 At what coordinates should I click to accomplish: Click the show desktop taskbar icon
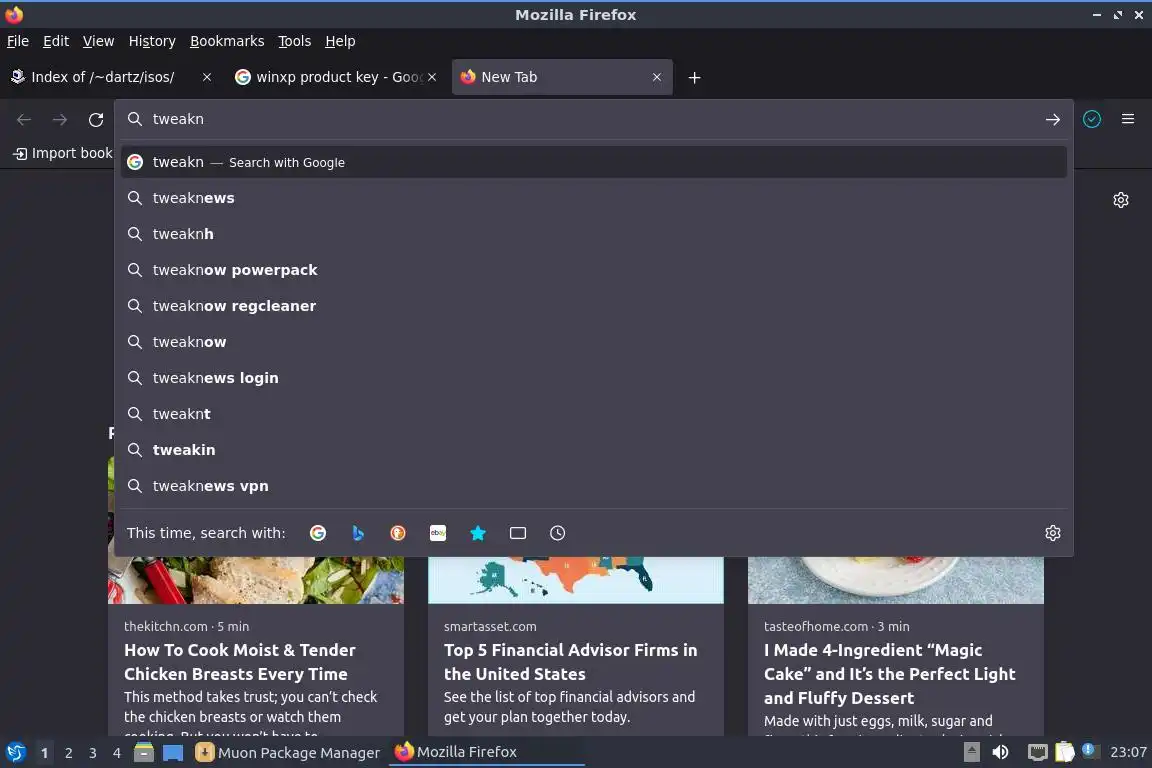[173, 753]
